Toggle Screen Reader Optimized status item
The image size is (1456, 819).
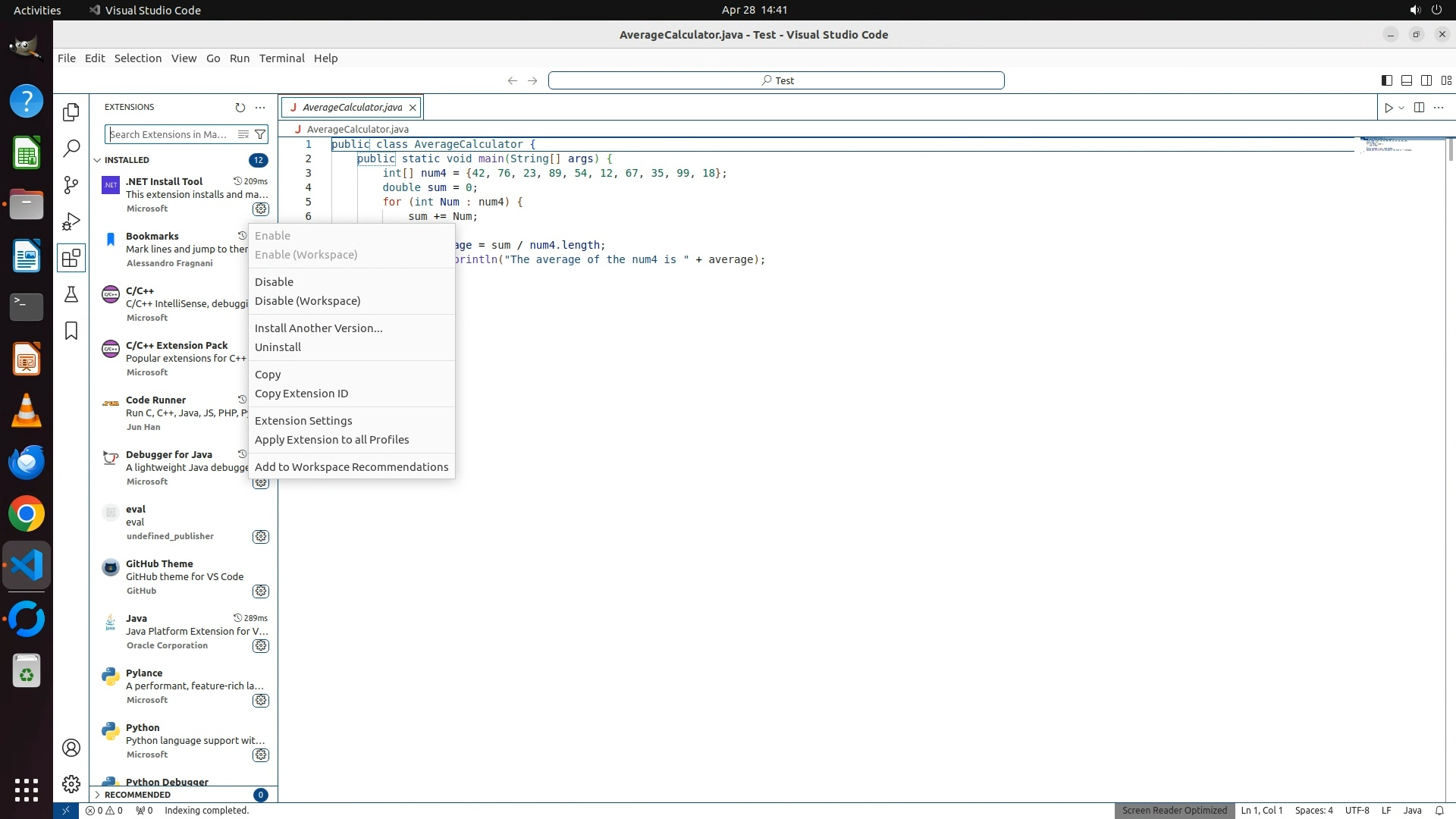point(1174,810)
